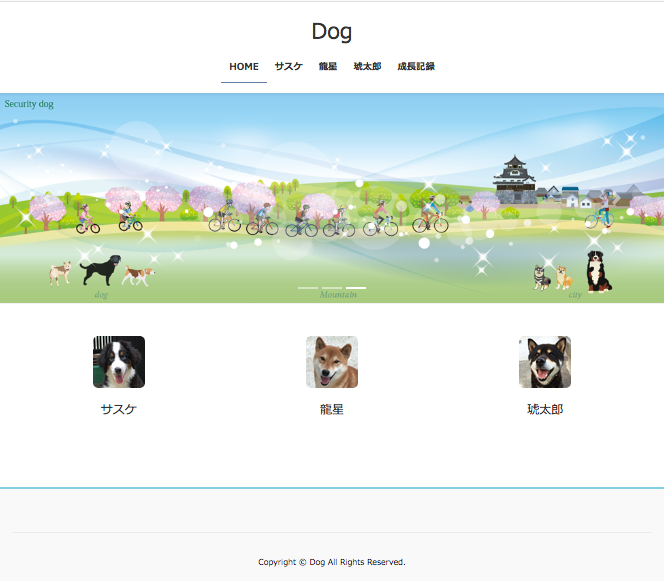
Task: Click the city label on banner
Action: coord(575,295)
